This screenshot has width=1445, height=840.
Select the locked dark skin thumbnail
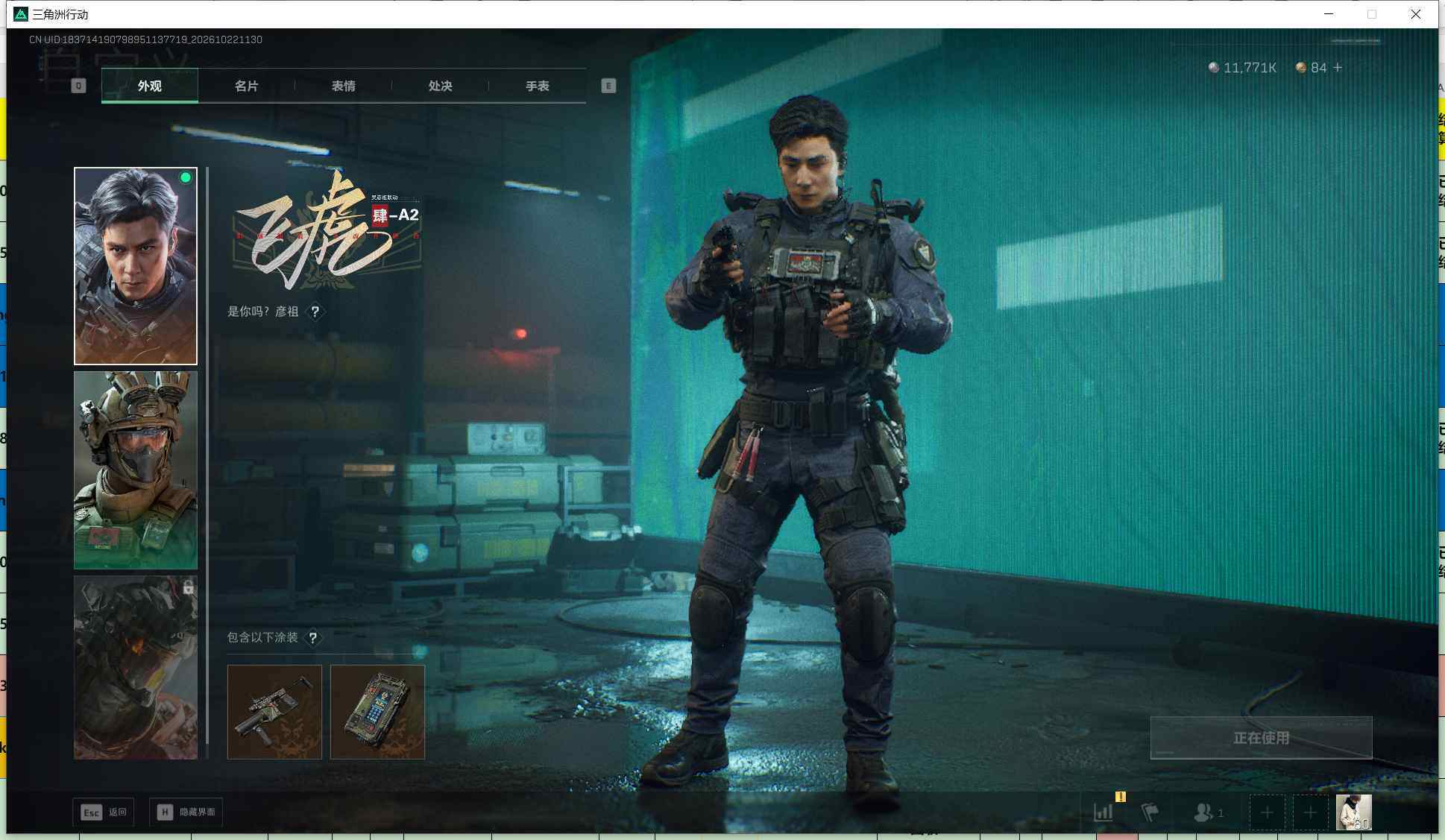click(136, 667)
